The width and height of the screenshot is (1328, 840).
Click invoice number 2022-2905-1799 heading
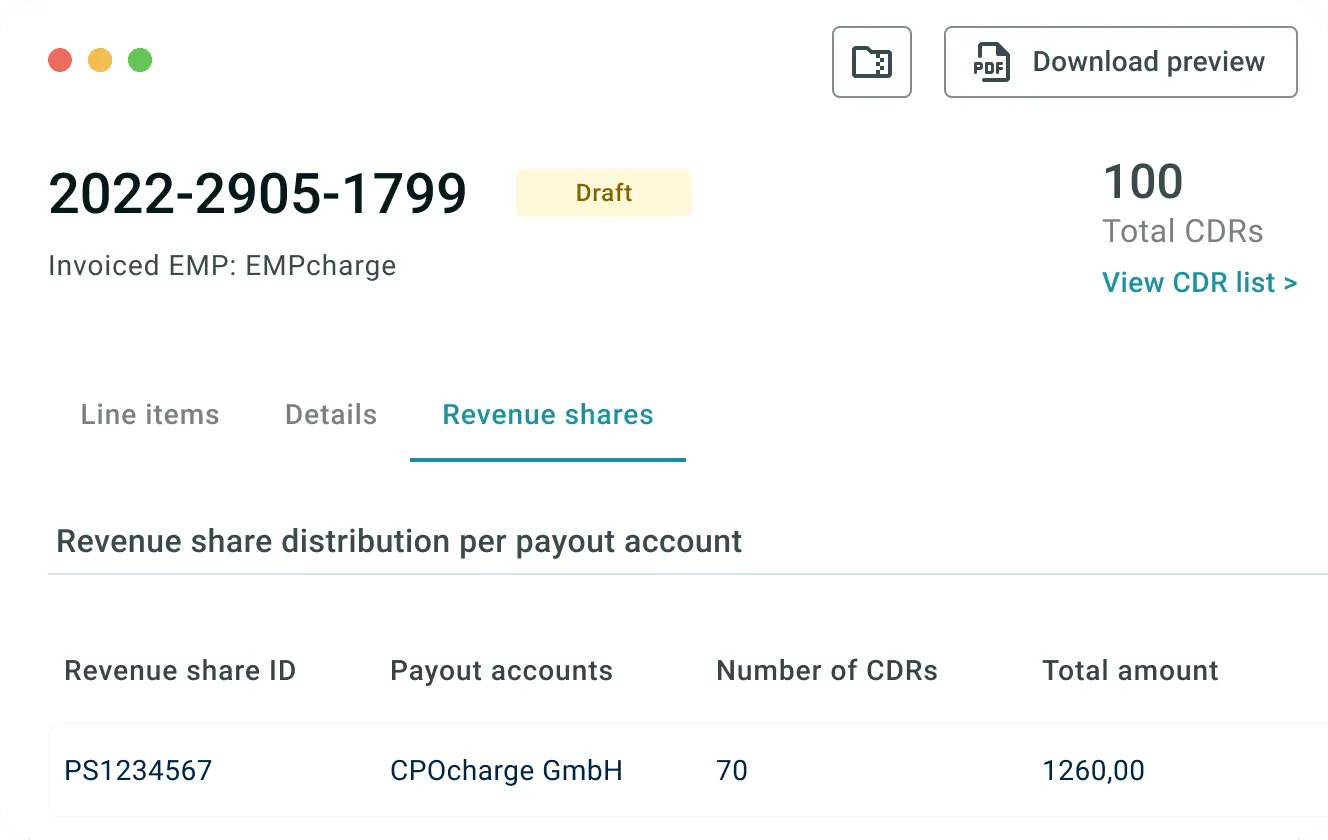click(x=258, y=193)
